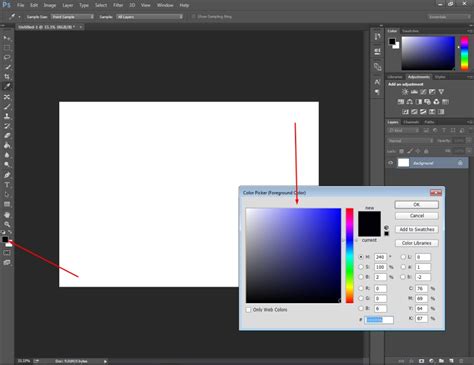
Task: Select the Rectangle shape tool
Action: [x=7, y=204]
